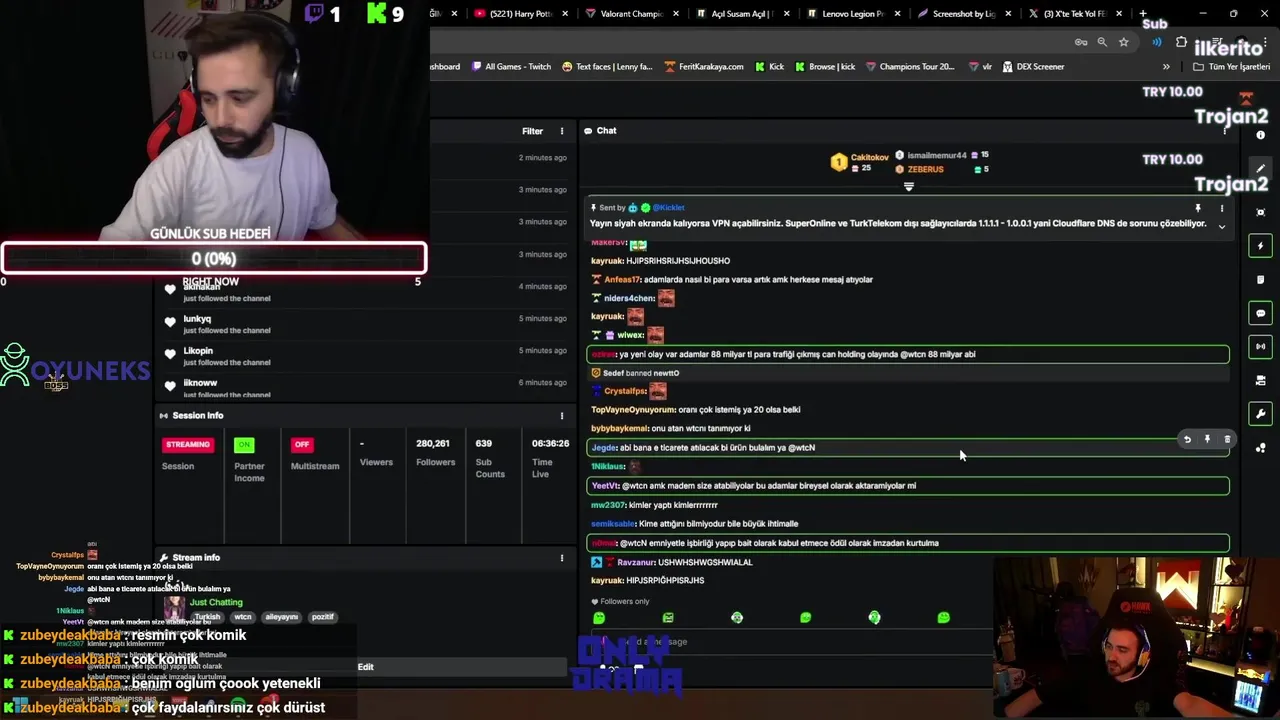Click the zoom magnifier icon in address bar
The width and height of the screenshot is (1280, 720).
point(1102,42)
